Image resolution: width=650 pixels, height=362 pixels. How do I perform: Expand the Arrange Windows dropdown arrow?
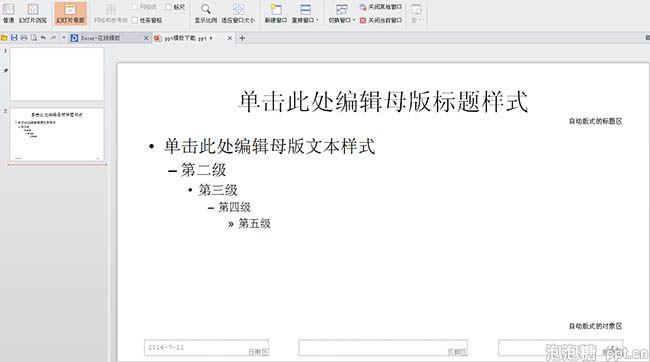tap(317, 20)
